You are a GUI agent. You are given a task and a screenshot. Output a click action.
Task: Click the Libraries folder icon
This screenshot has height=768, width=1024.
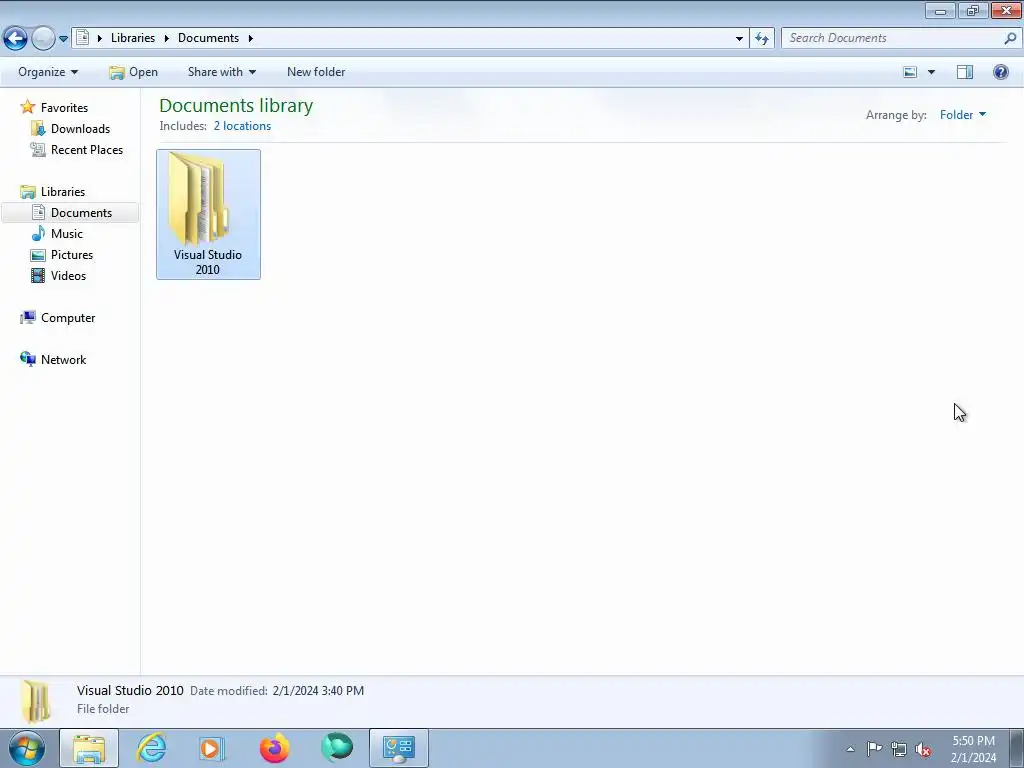(27, 191)
